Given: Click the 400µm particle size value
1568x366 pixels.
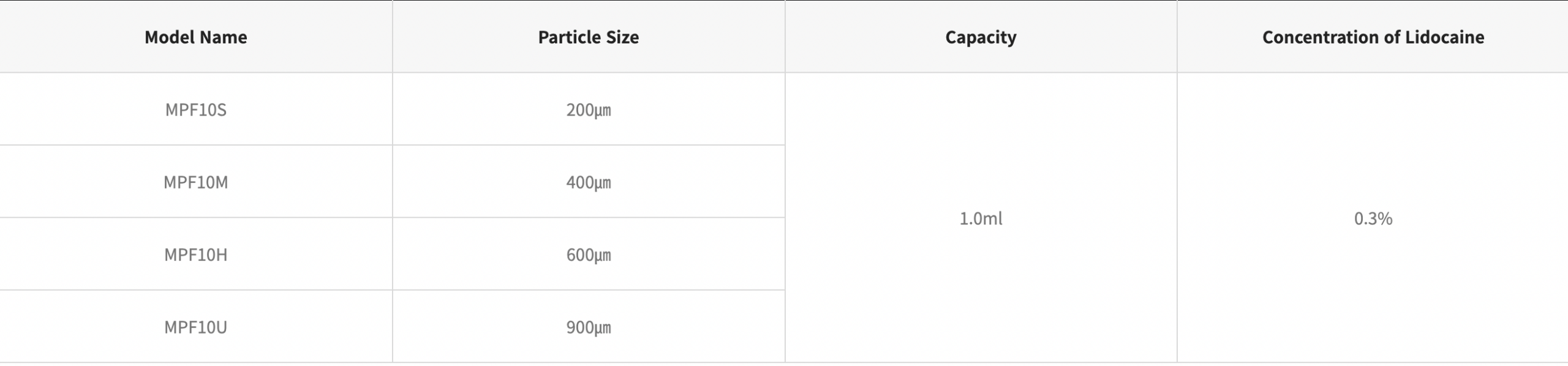Looking at the screenshot, I should [x=588, y=182].
